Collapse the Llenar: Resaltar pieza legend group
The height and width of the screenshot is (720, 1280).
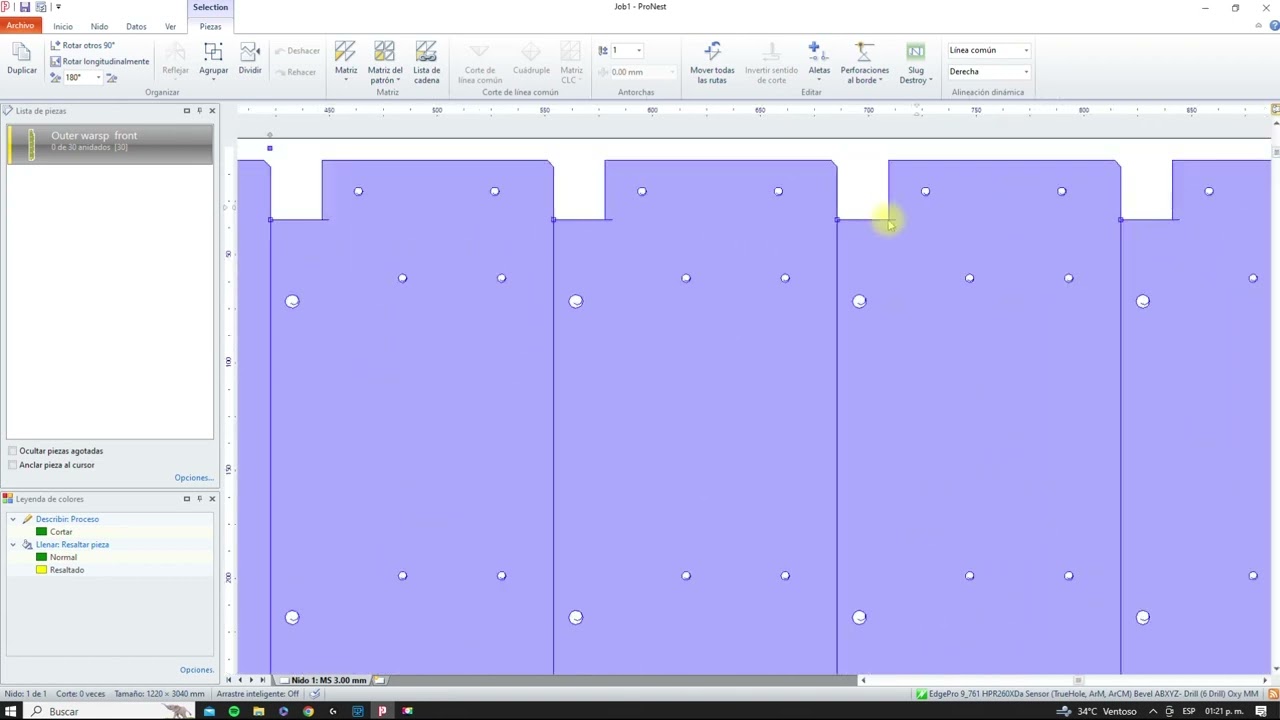tap(13, 544)
